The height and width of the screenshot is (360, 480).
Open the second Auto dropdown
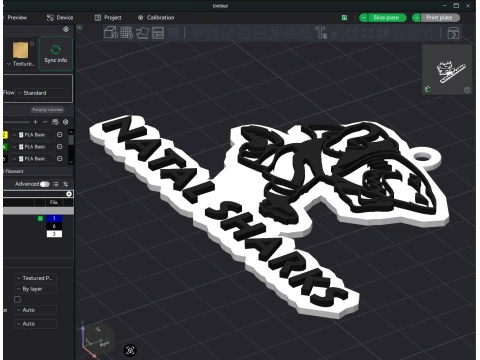pyautogui.click(x=36, y=324)
